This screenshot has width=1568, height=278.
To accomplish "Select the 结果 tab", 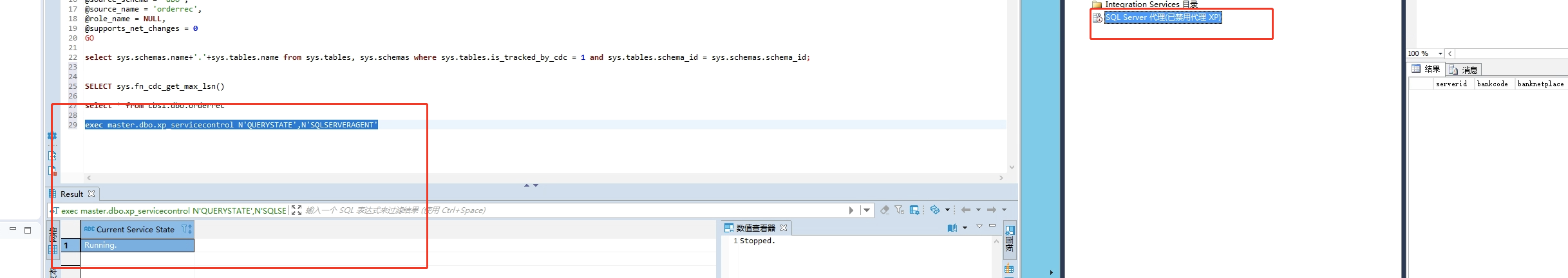I will click(1426, 69).
